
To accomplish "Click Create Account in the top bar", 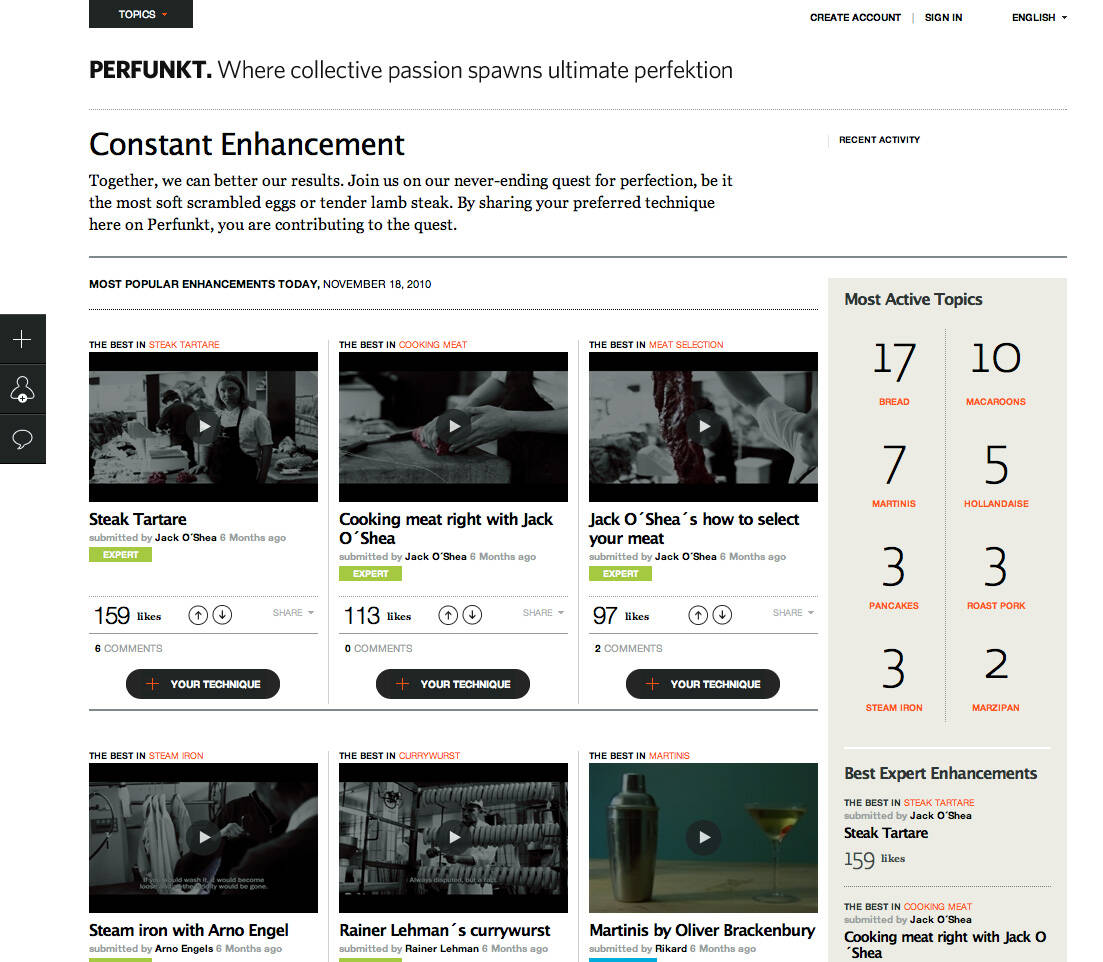I will 855,18.
